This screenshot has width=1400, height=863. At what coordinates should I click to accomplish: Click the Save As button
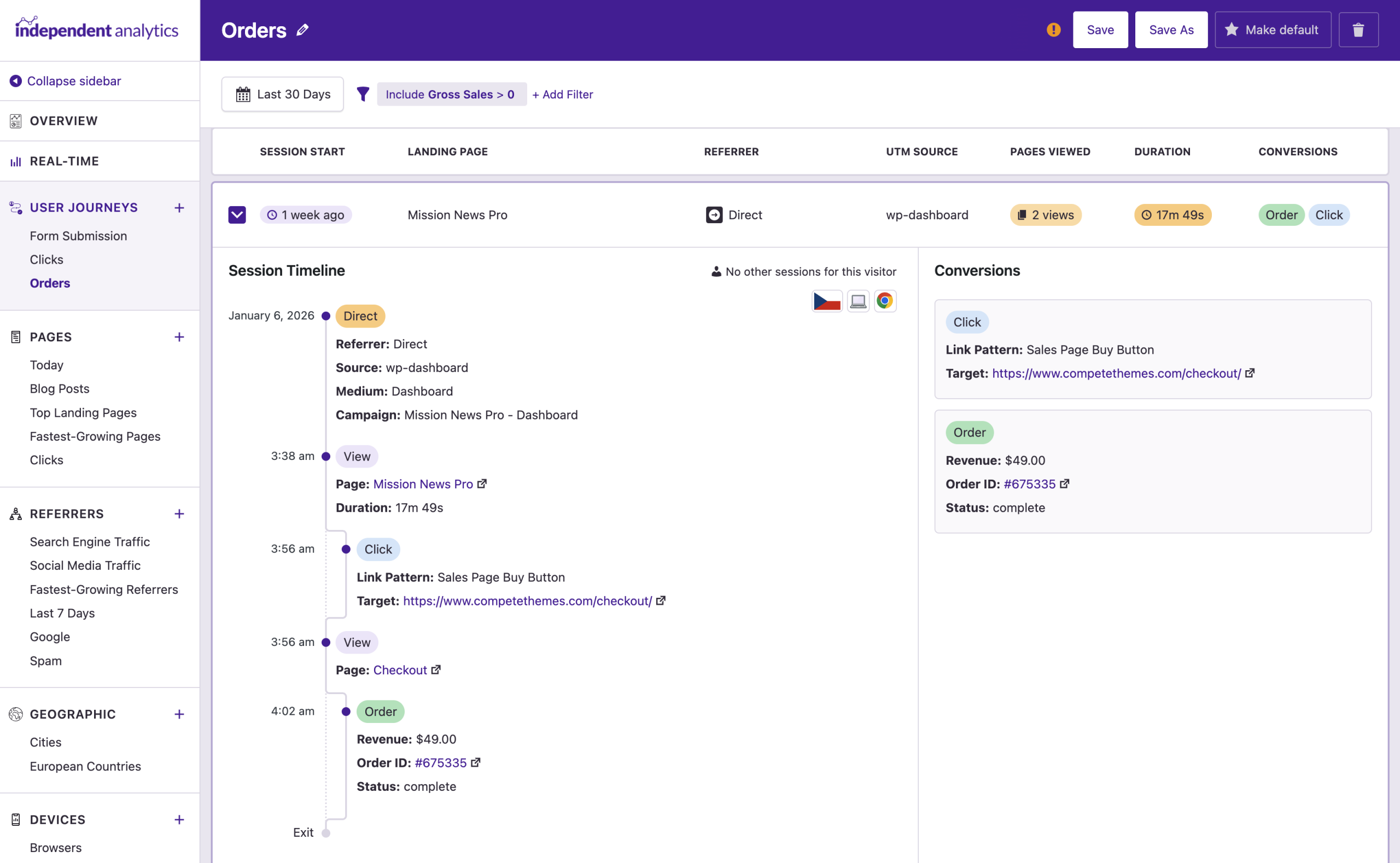pyautogui.click(x=1170, y=30)
